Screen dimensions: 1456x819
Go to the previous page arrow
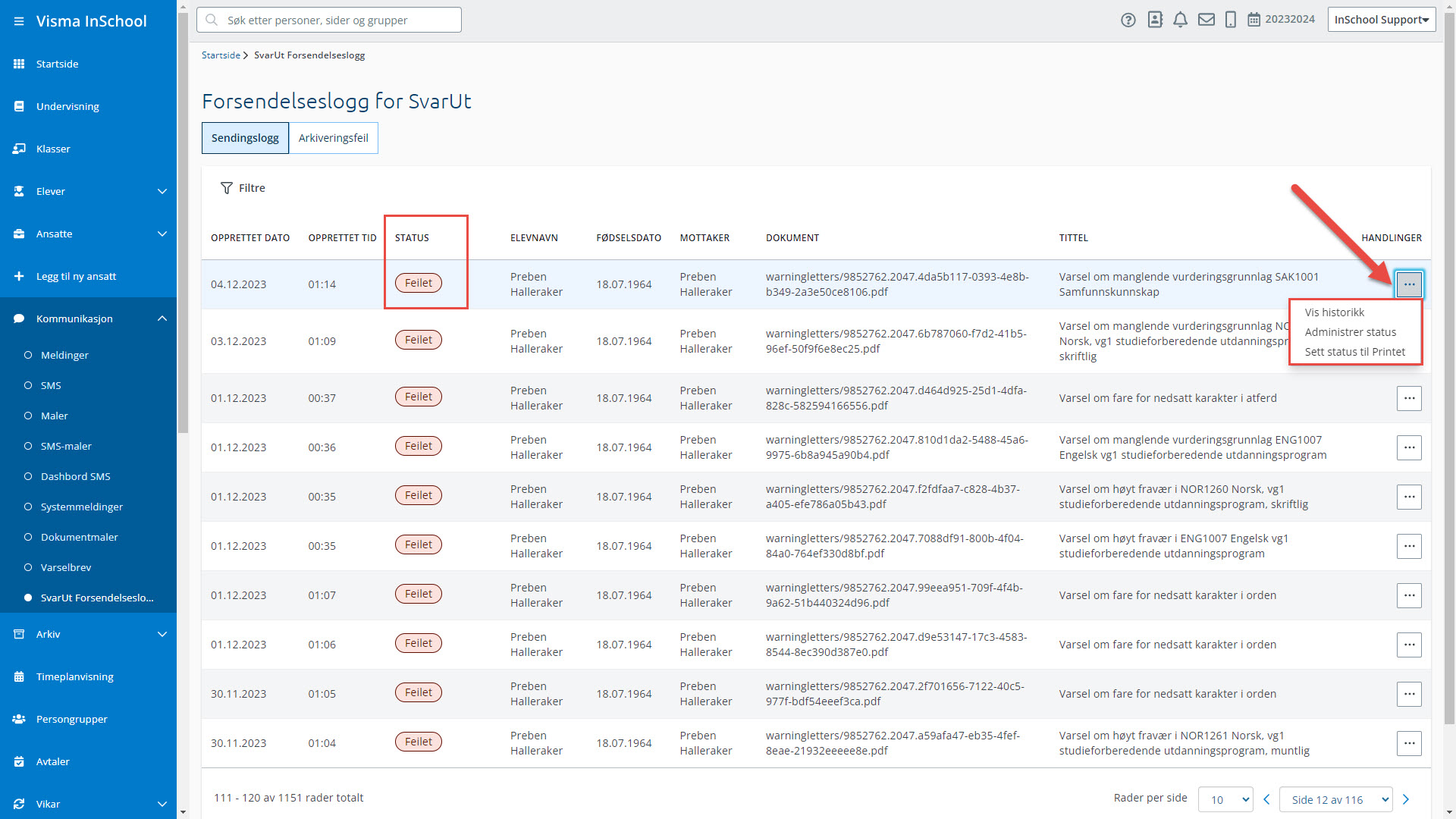coord(1266,799)
